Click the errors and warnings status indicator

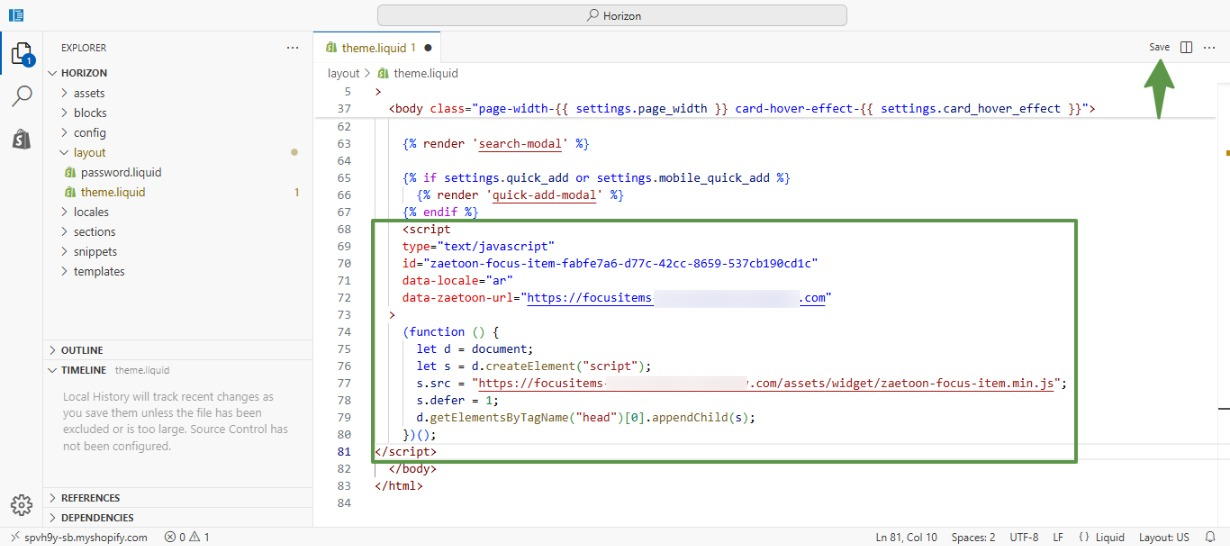click(x=187, y=537)
